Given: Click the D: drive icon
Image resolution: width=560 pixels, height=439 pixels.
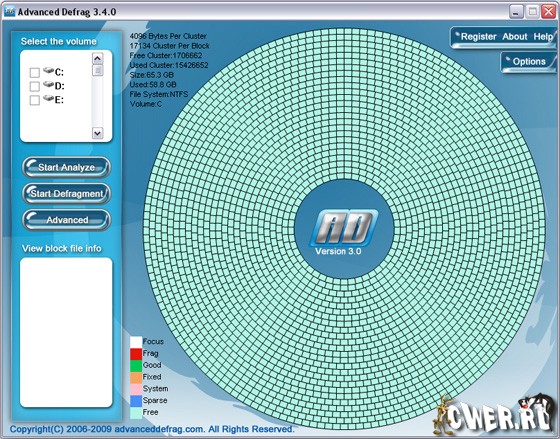Looking at the screenshot, I should [x=48, y=84].
